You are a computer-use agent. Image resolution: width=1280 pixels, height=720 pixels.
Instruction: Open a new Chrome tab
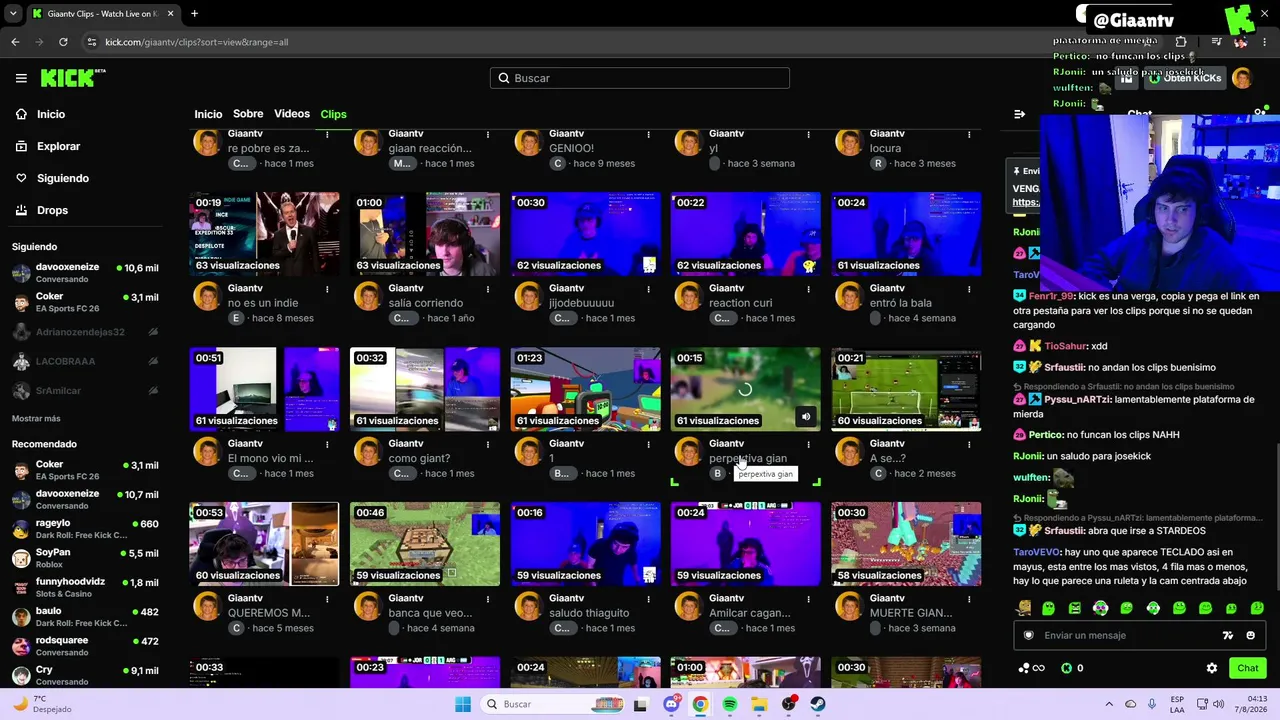point(194,14)
